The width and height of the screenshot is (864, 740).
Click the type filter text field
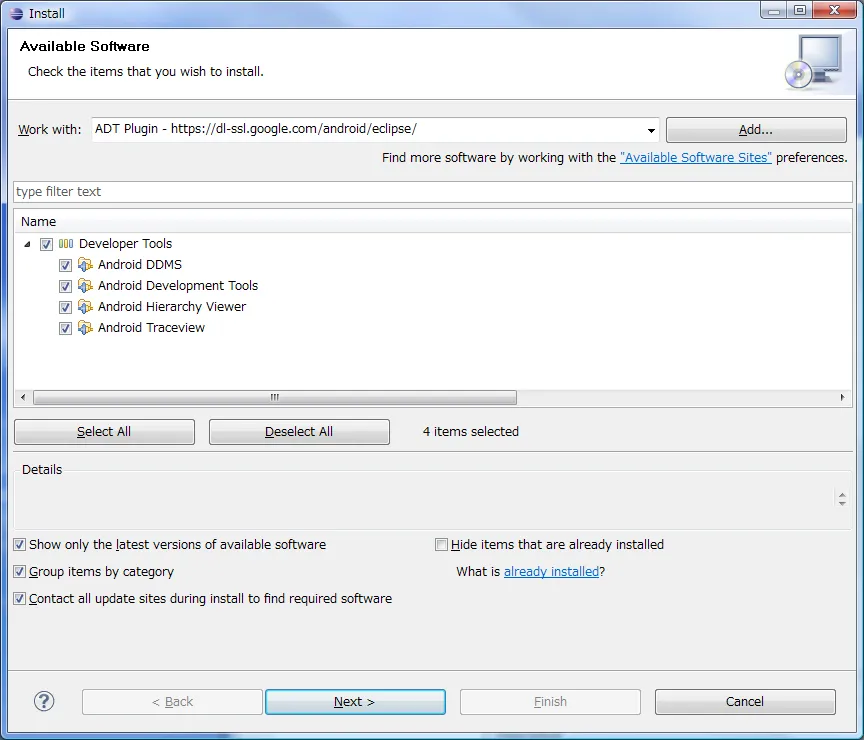[x=433, y=192]
